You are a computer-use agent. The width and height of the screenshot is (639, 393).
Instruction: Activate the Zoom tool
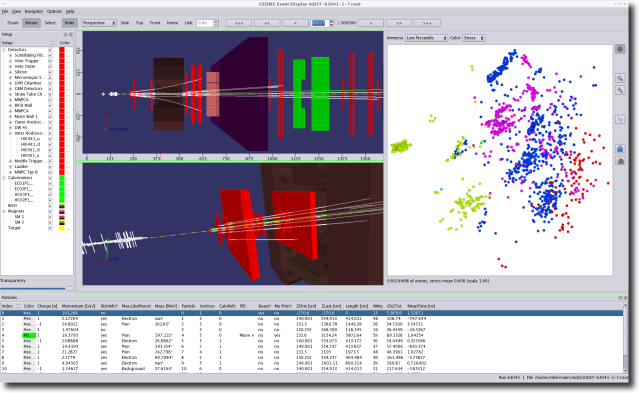click(13, 23)
